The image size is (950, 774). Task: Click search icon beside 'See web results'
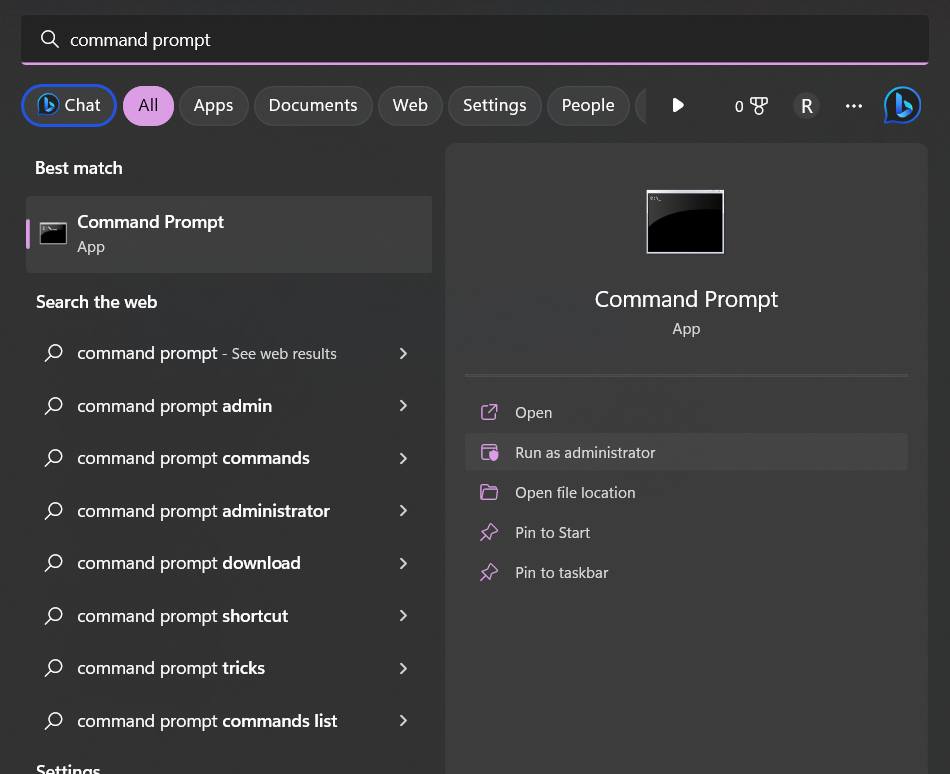(54, 353)
